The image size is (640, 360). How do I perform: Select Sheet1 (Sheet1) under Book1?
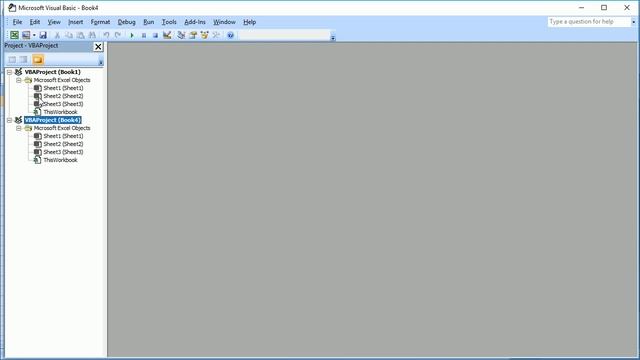click(63, 88)
